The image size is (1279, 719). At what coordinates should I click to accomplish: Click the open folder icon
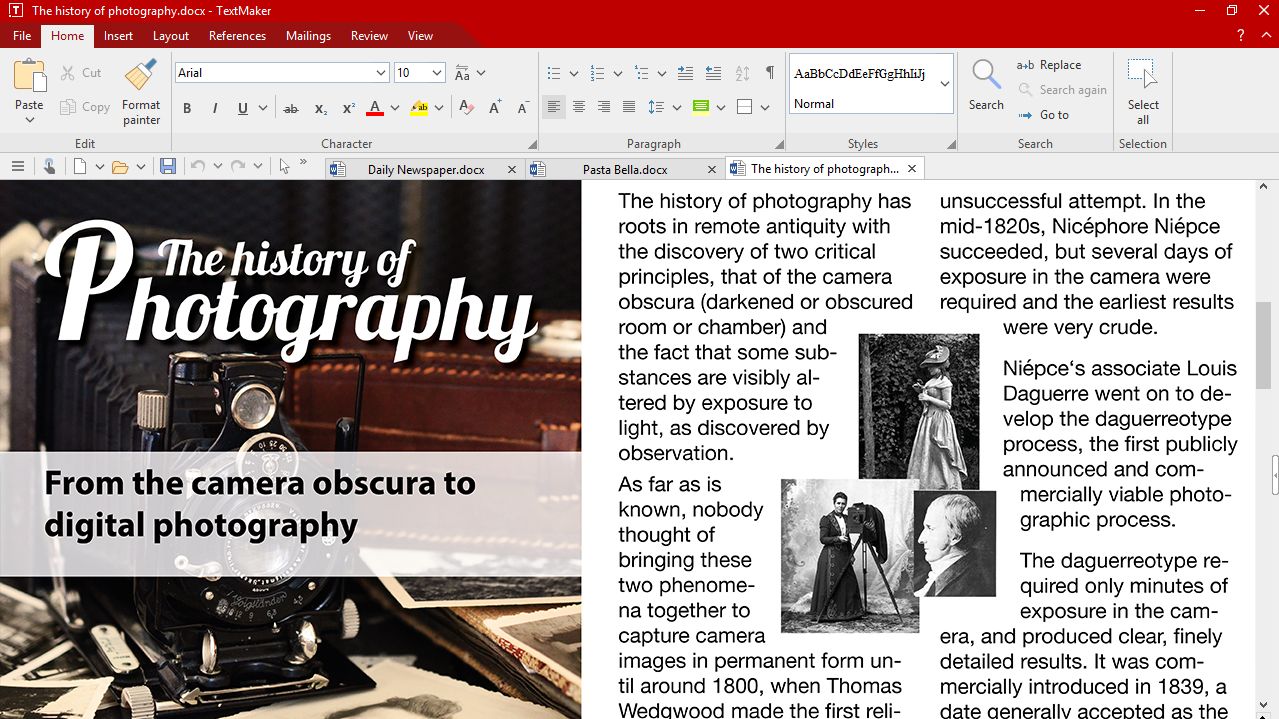click(x=120, y=167)
